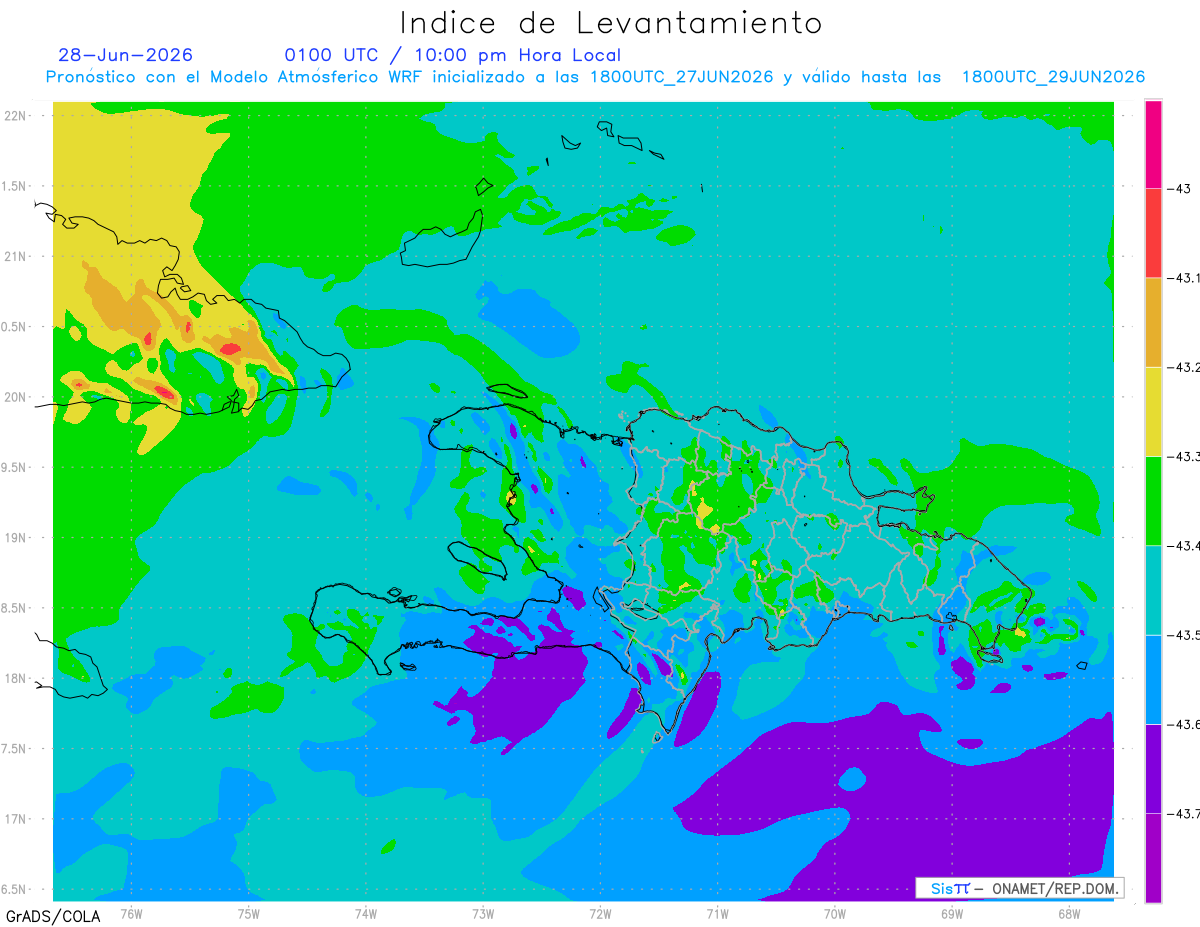Click the topmost legend value '-43'
Screen dimensions: 1200x927
[1179, 188]
